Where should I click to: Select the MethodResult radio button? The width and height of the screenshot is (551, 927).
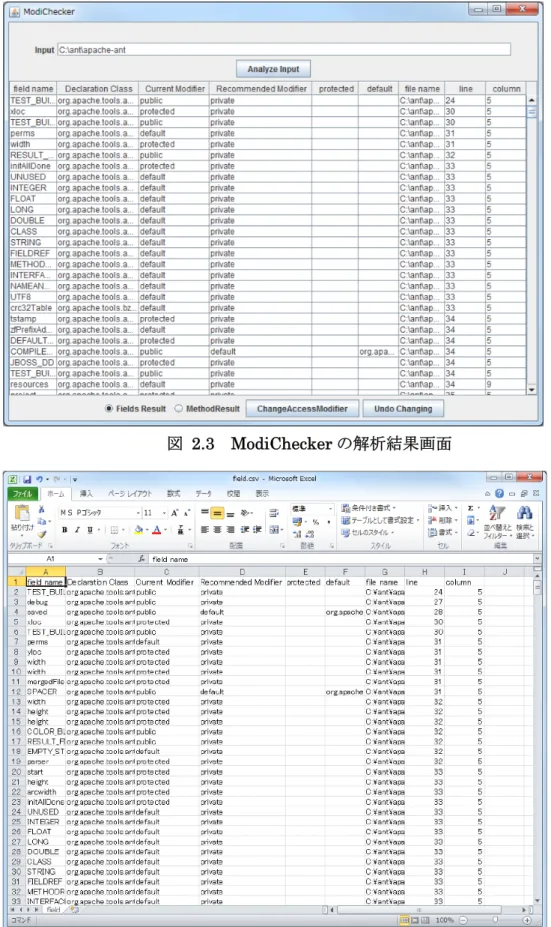[179, 409]
